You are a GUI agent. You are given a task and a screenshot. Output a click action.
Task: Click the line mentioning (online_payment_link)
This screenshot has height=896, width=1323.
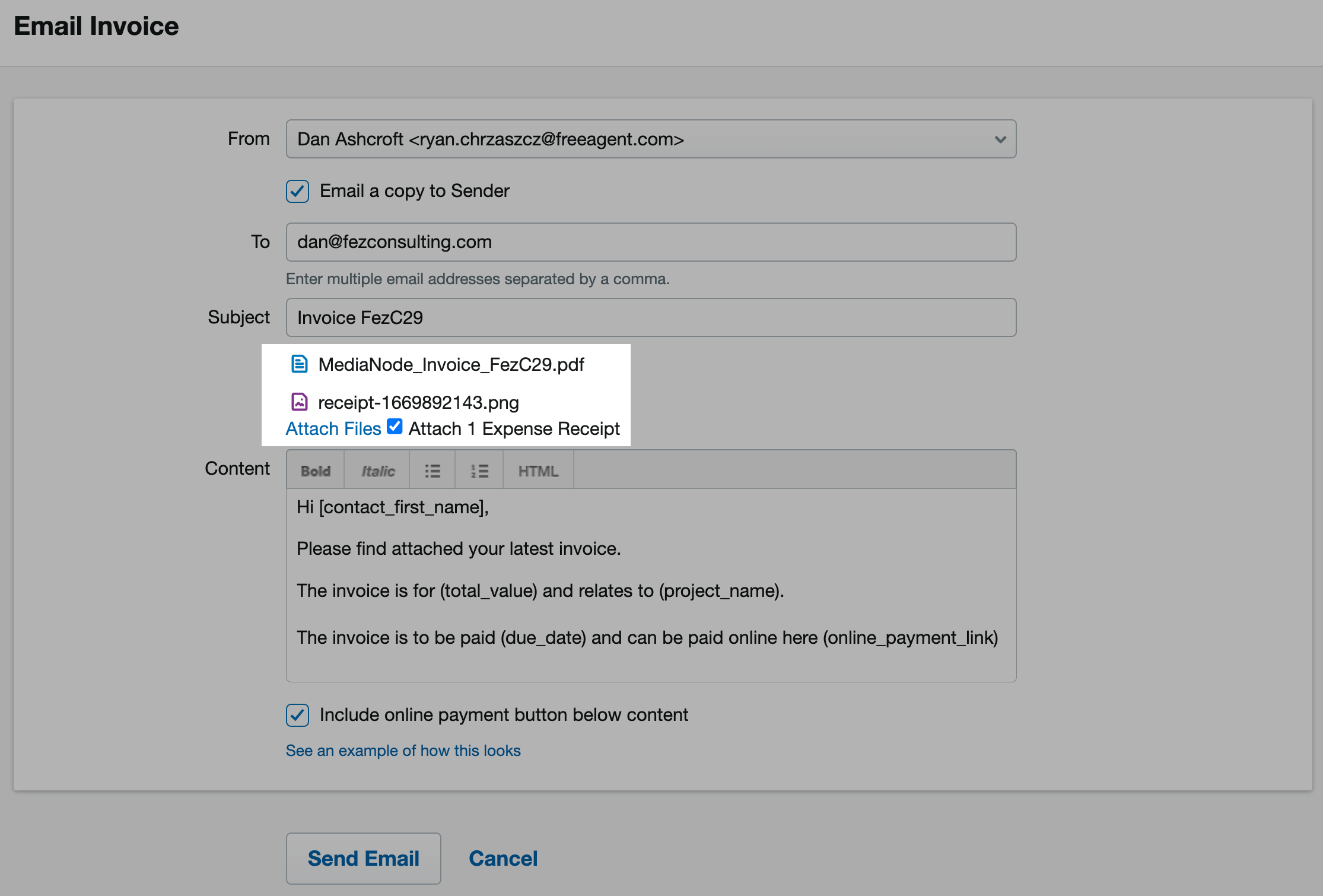click(647, 638)
